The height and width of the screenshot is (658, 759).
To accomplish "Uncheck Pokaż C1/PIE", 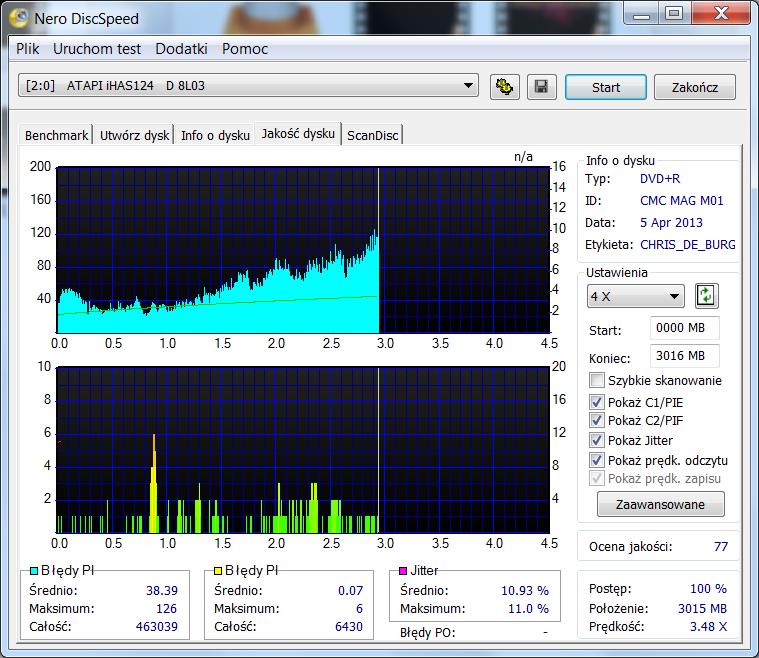I will [x=597, y=402].
